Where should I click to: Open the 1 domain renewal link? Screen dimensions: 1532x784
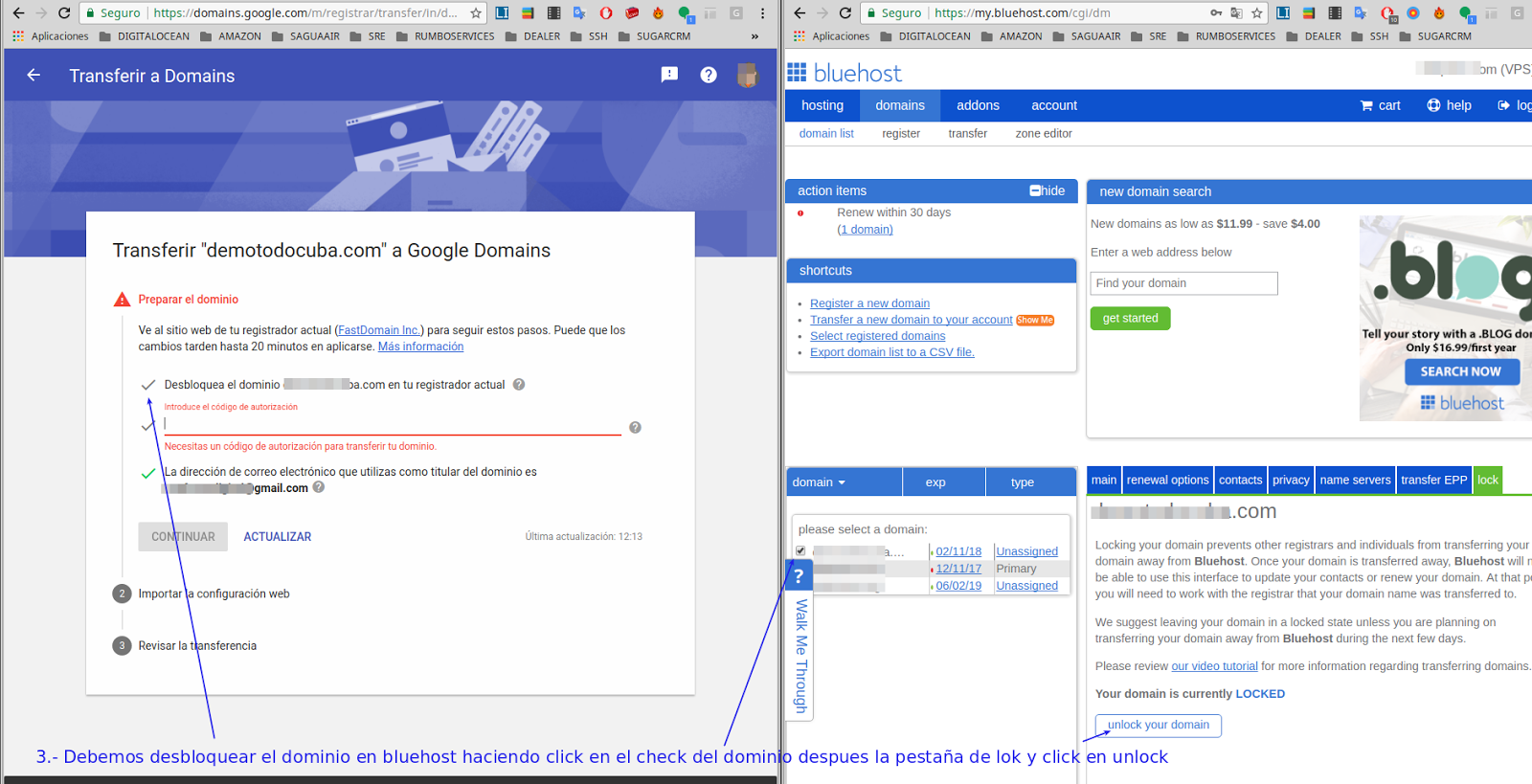click(865, 230)
